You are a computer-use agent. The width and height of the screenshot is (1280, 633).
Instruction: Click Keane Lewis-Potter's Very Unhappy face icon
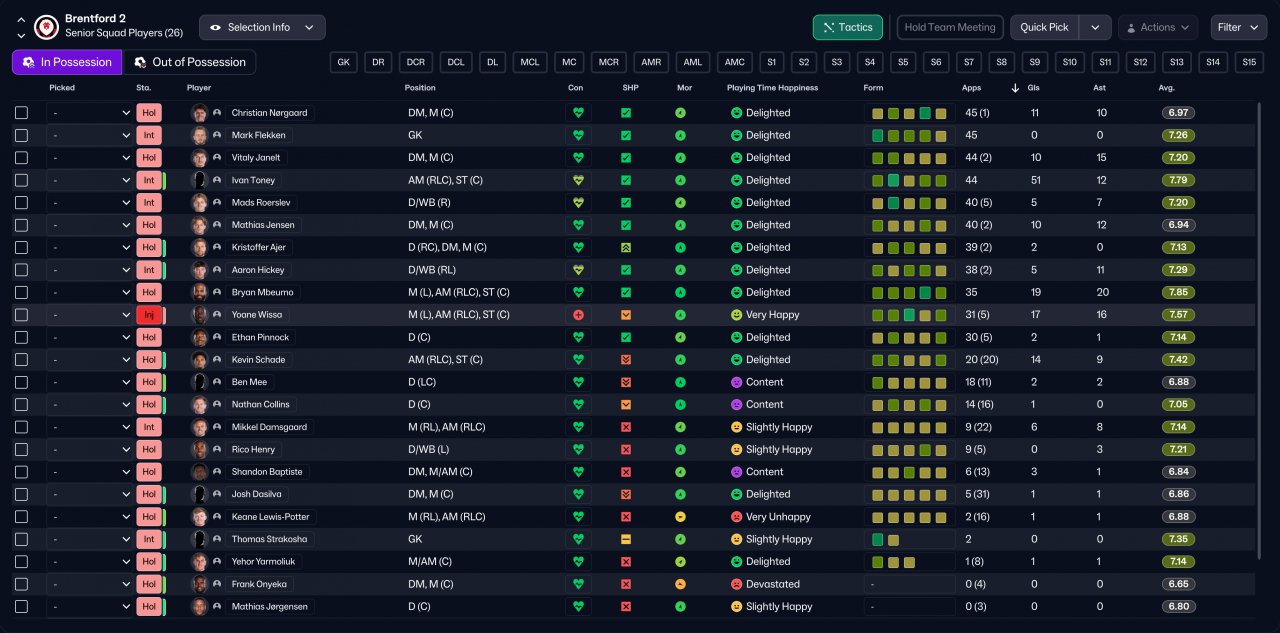coord(736,517)
